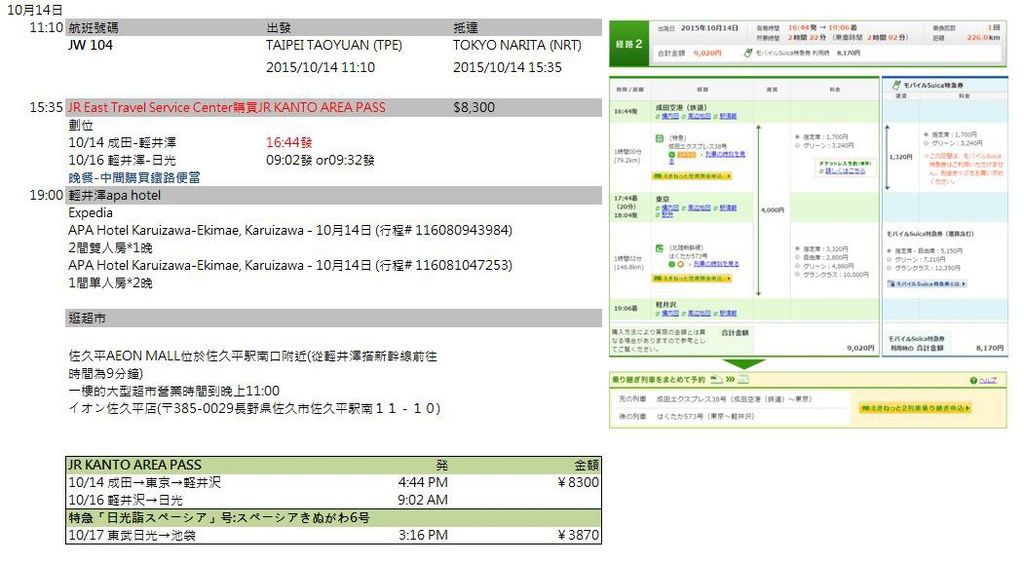Viewport: 1024px width, 563px height.
Task: Open 構内図 link for 東京 station
Action: 670,208
